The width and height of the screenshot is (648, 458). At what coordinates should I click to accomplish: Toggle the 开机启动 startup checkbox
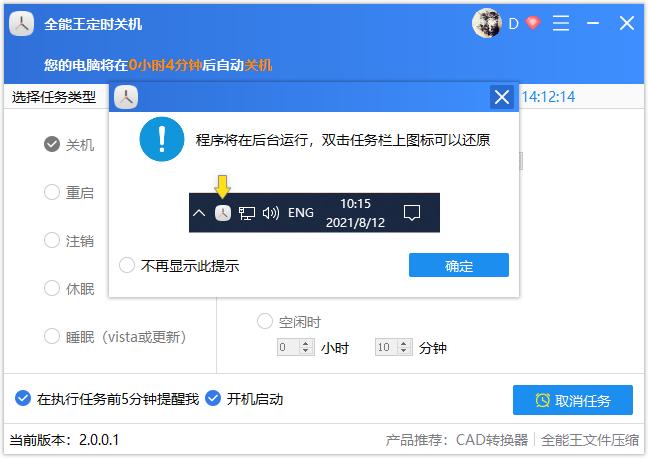point(244,399)
